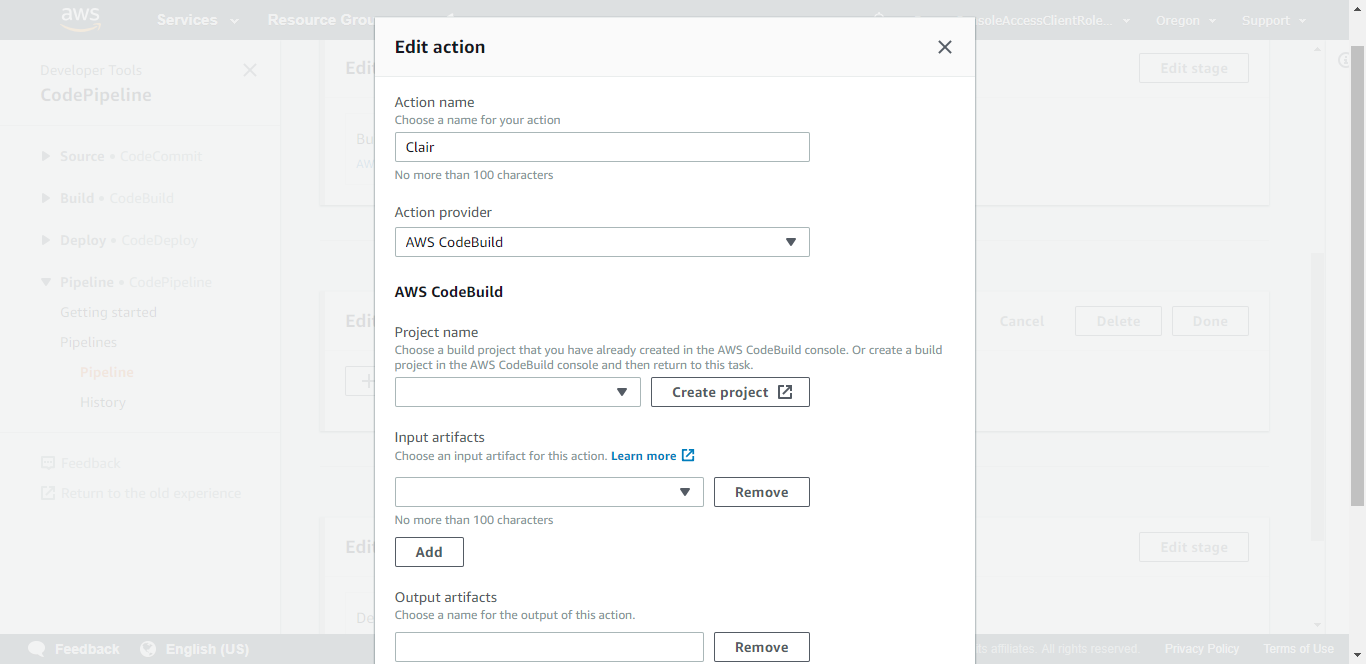Open Pipelines in sidebar
The height and width of the screenshot is (664, 1366).
coord(88,342)
